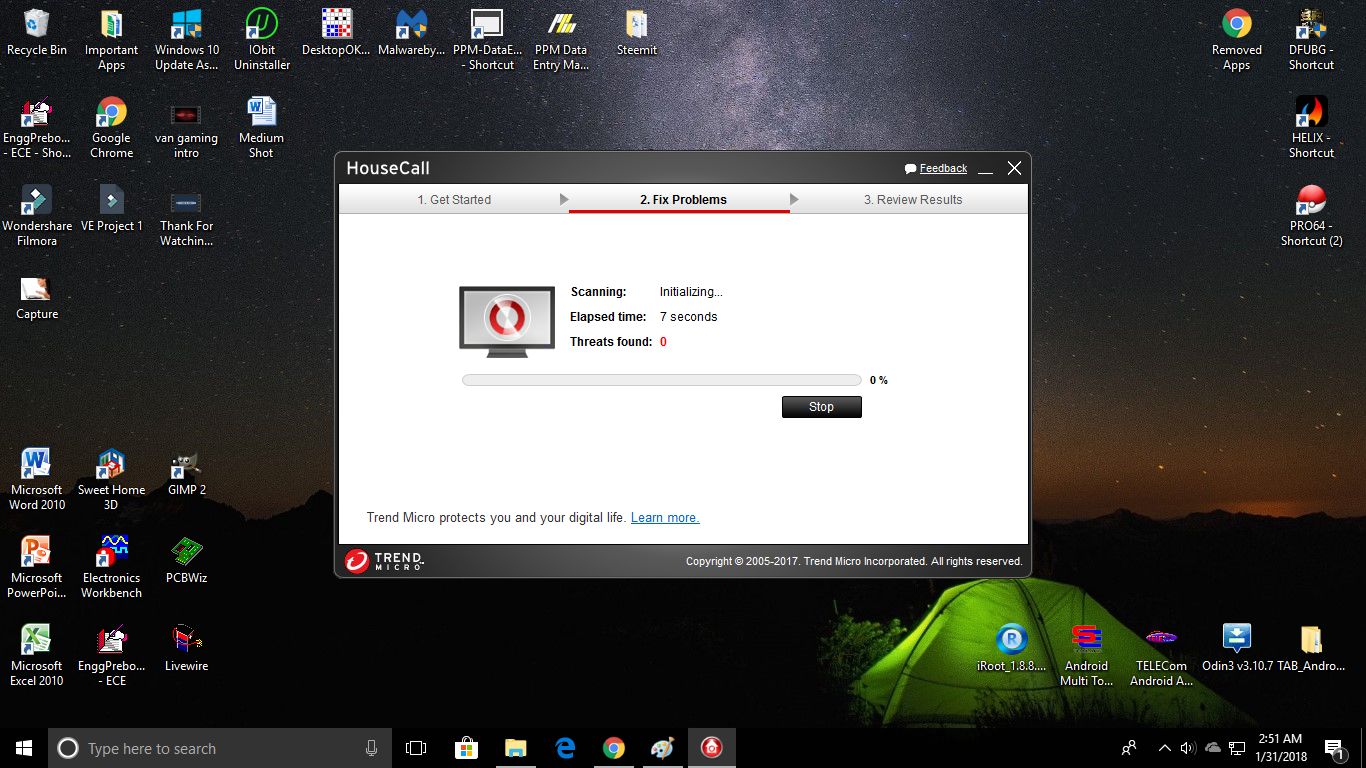This screenshot has height=768, width=1366.
Task: Open the Feedback link in HouseCall
Action: click(943, 169)
